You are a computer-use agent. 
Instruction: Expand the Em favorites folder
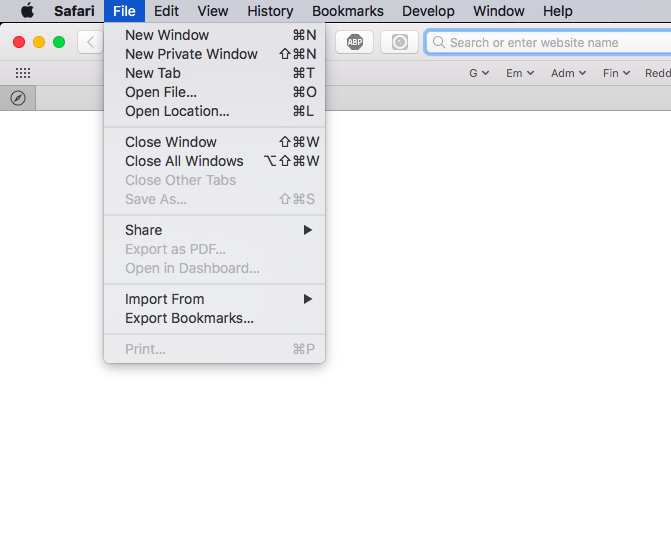(x=520, y=73)
